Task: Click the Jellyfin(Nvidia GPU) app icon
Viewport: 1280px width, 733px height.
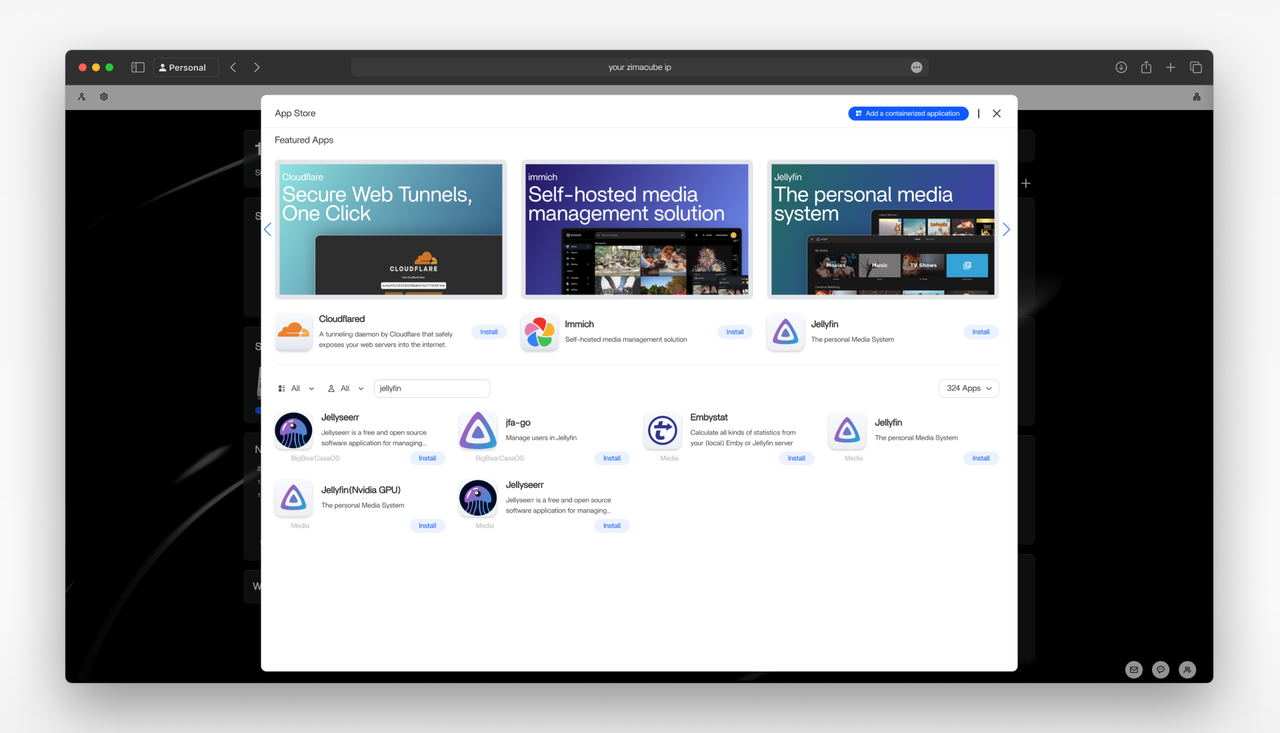Action: 293,498
